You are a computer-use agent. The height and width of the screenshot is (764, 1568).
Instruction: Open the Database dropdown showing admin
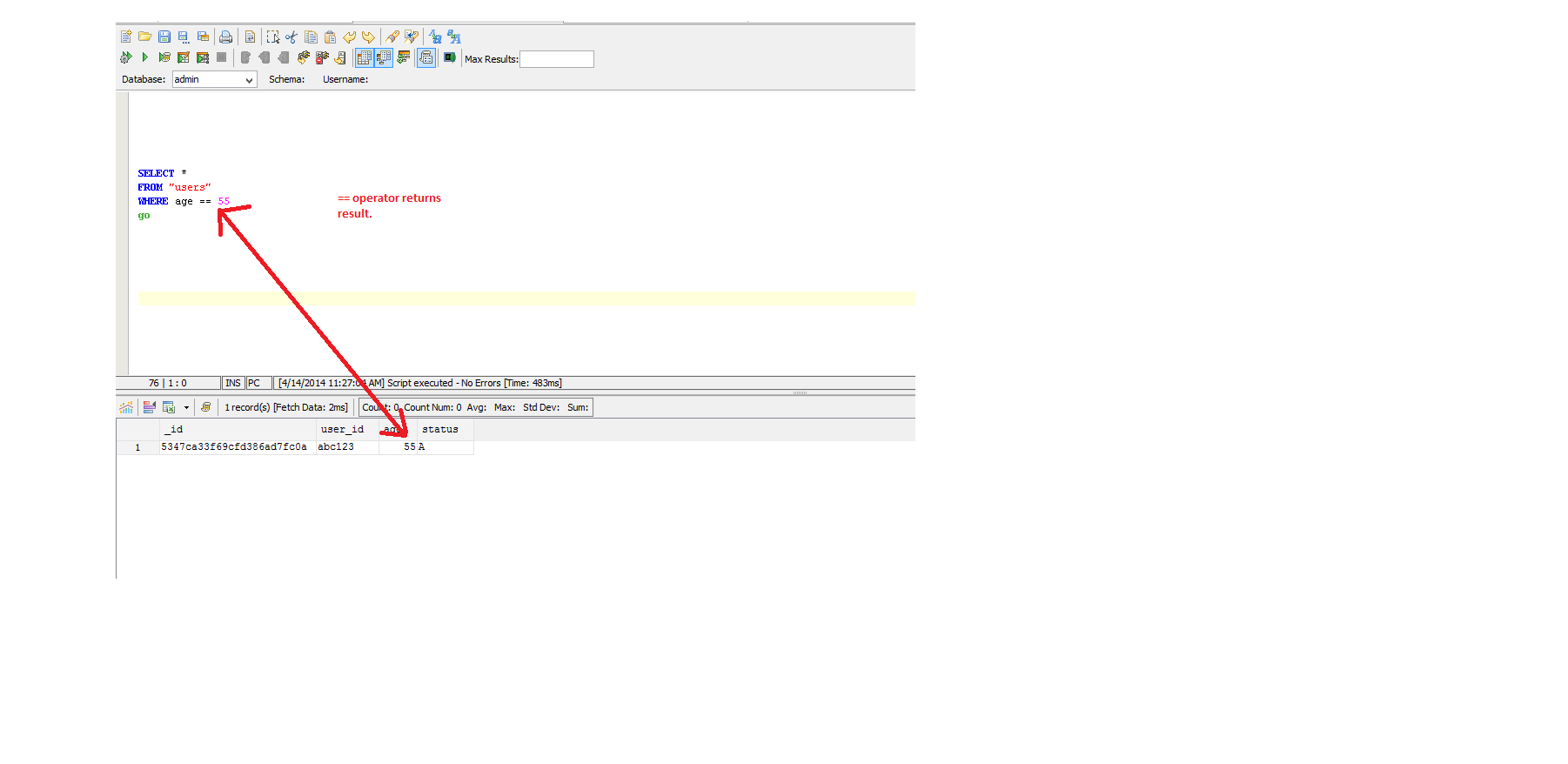pos(215,79)
